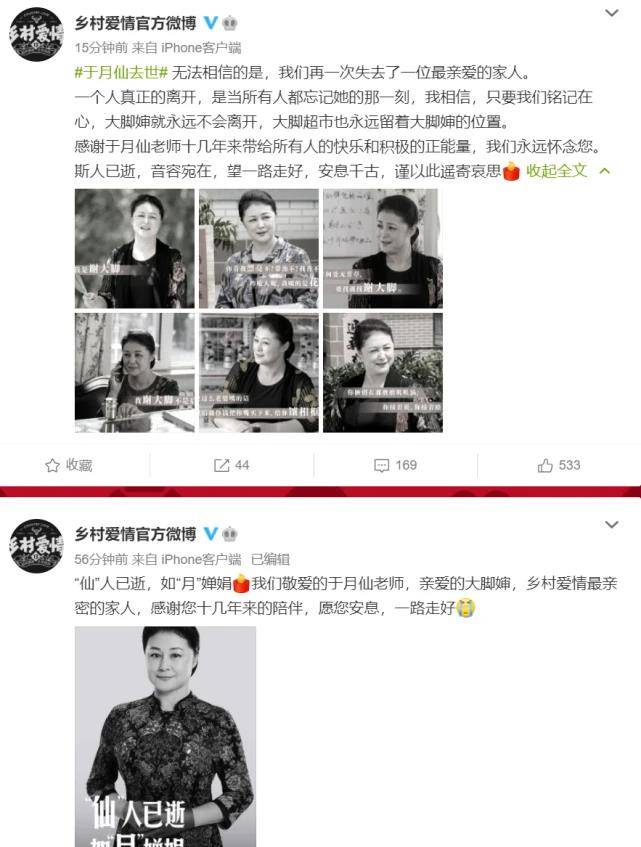Click the first post's blue V verified badge
The image size is (641, 847).
tap(211, 23)
